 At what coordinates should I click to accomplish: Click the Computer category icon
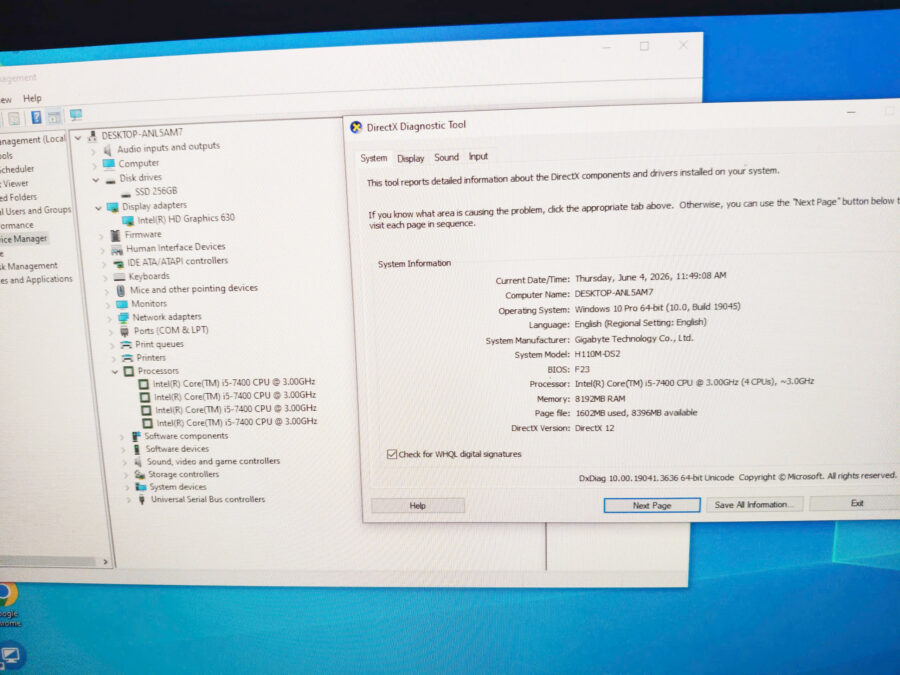pyautogui.click(x=108, y=164)
